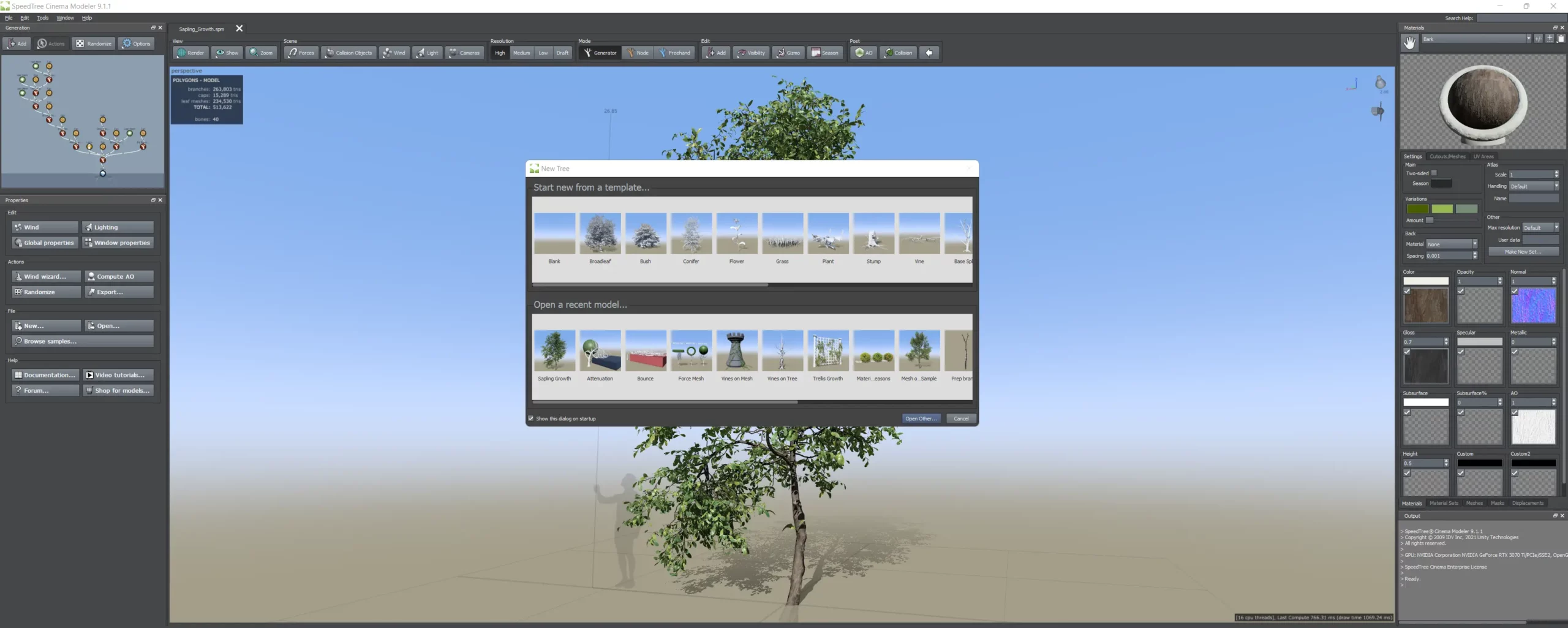Toggle the Metallic map checkbox
1568x628 pixels.
pos(1515,352)
